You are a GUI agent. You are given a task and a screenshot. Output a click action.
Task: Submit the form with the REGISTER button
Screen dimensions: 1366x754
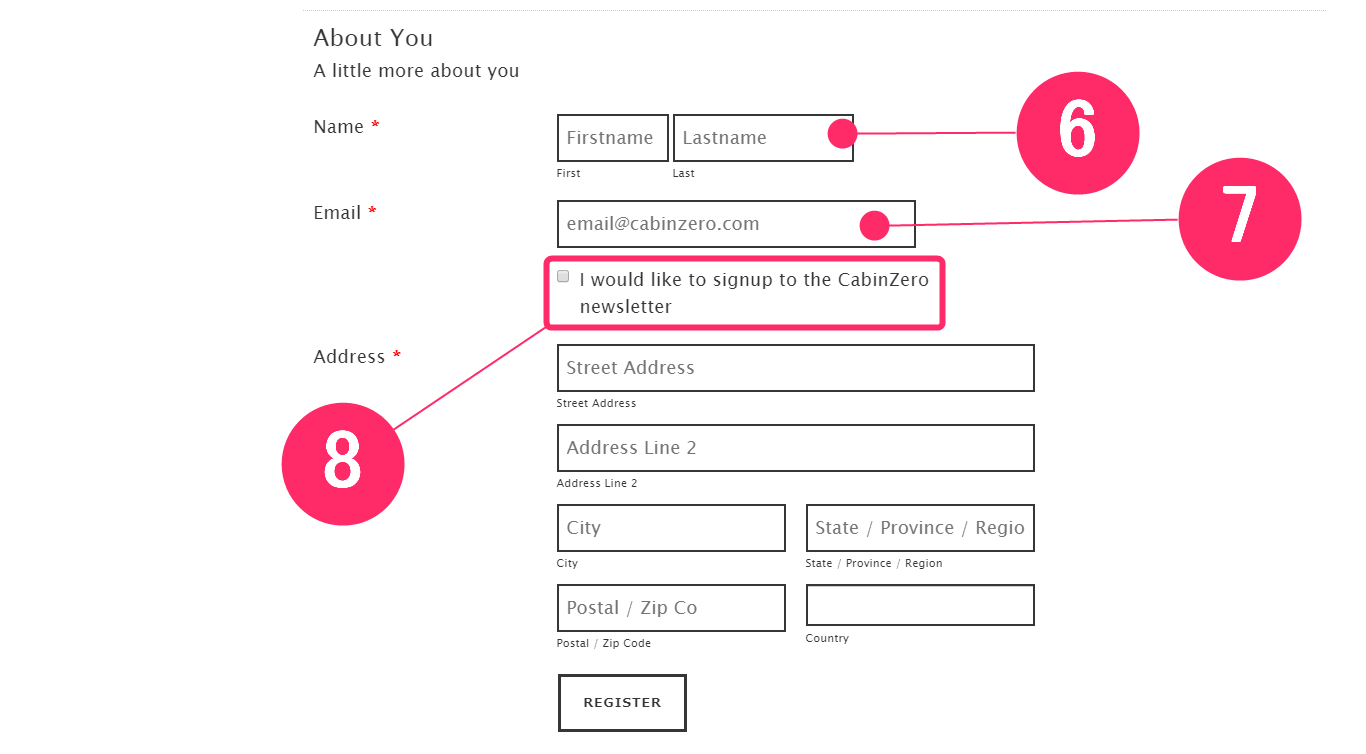coord(622,703)
